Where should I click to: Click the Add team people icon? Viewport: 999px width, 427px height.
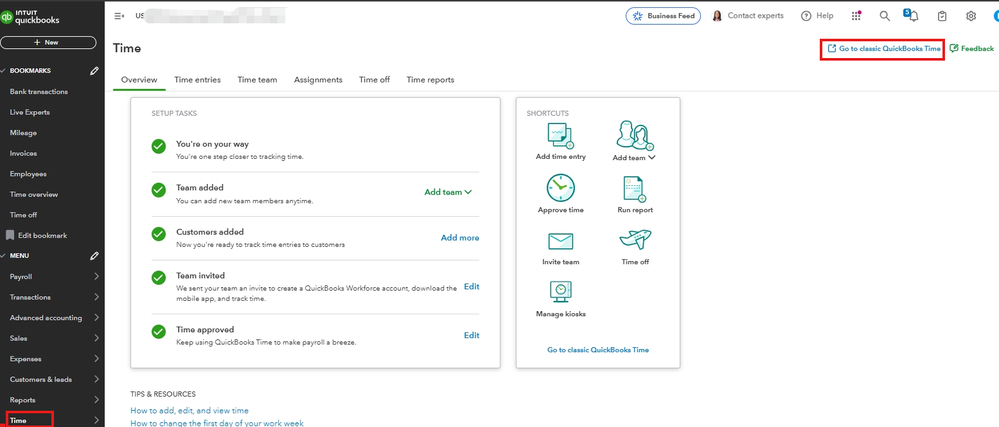tap(635, 135)
